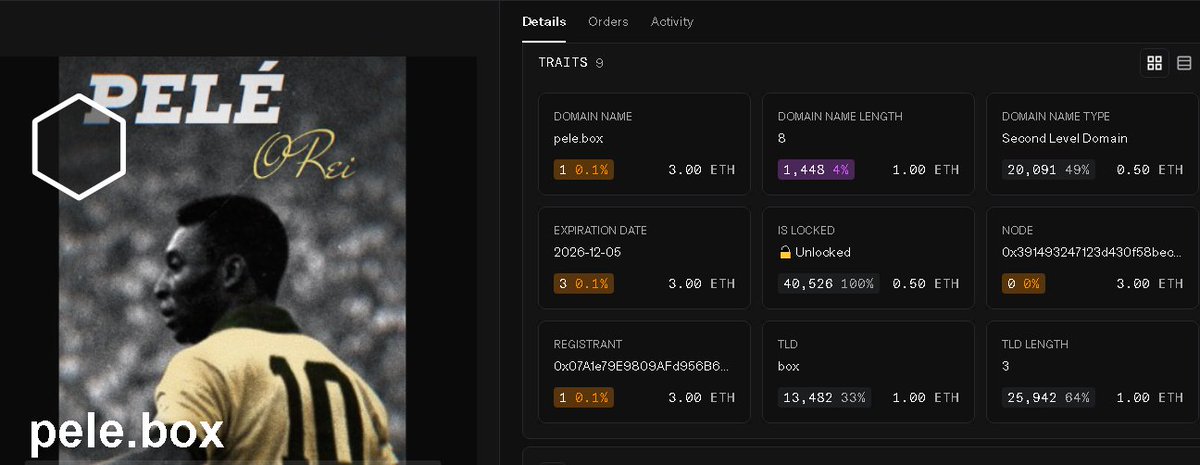
Task: Click the TLD Length trait card
Action: pos(1092,372)
